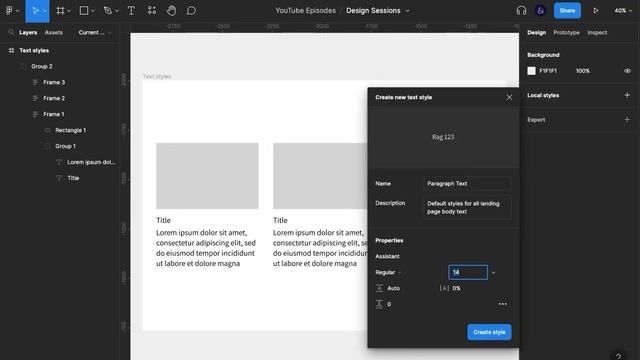Add a local style with plus icon
This screenshot has height=360, width=640.
tap(627, 95)
